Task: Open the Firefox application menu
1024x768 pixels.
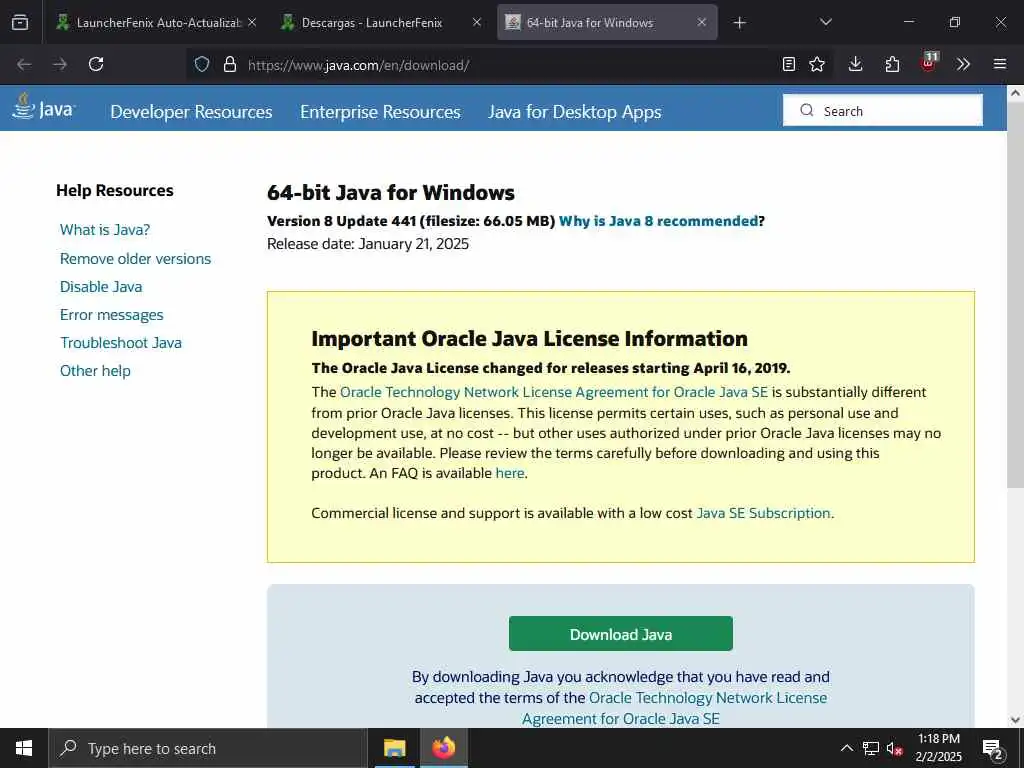Action: click(1000, 64)
